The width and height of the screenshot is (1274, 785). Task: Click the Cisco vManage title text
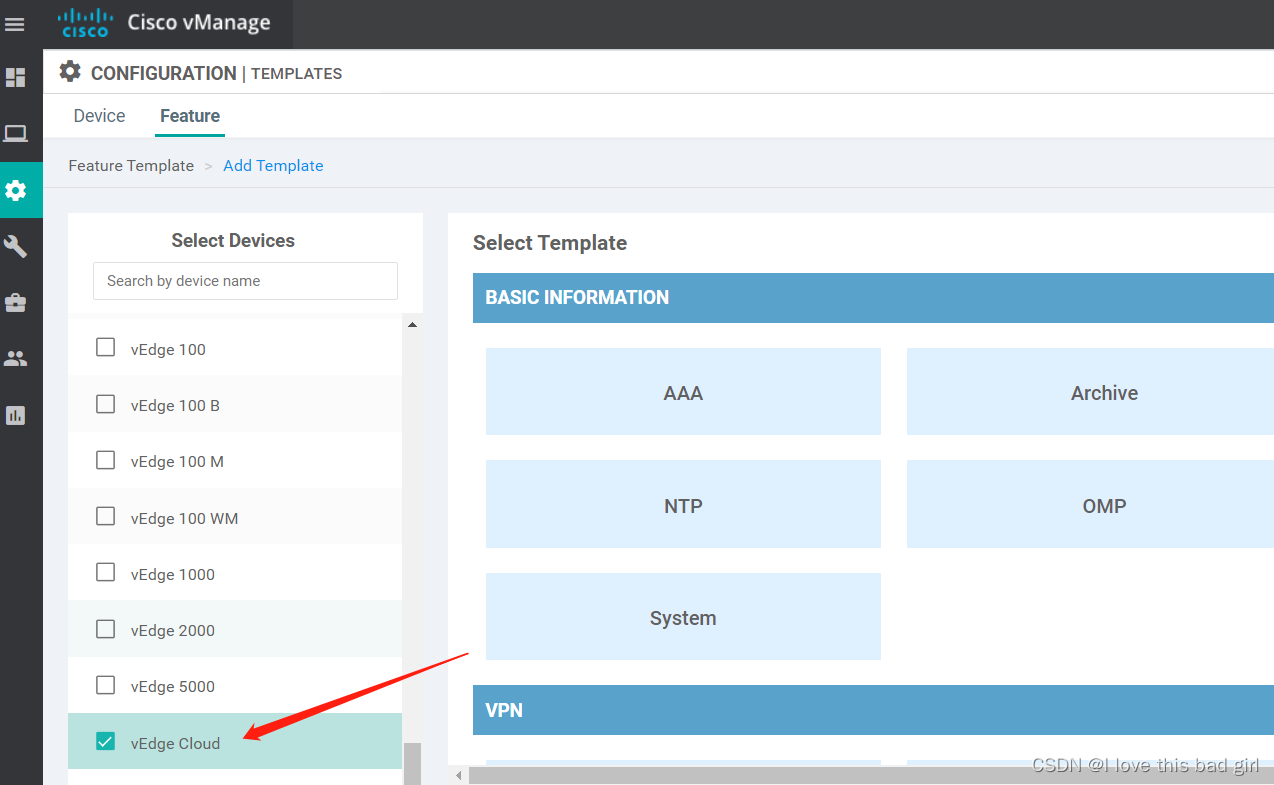point(199,23)
